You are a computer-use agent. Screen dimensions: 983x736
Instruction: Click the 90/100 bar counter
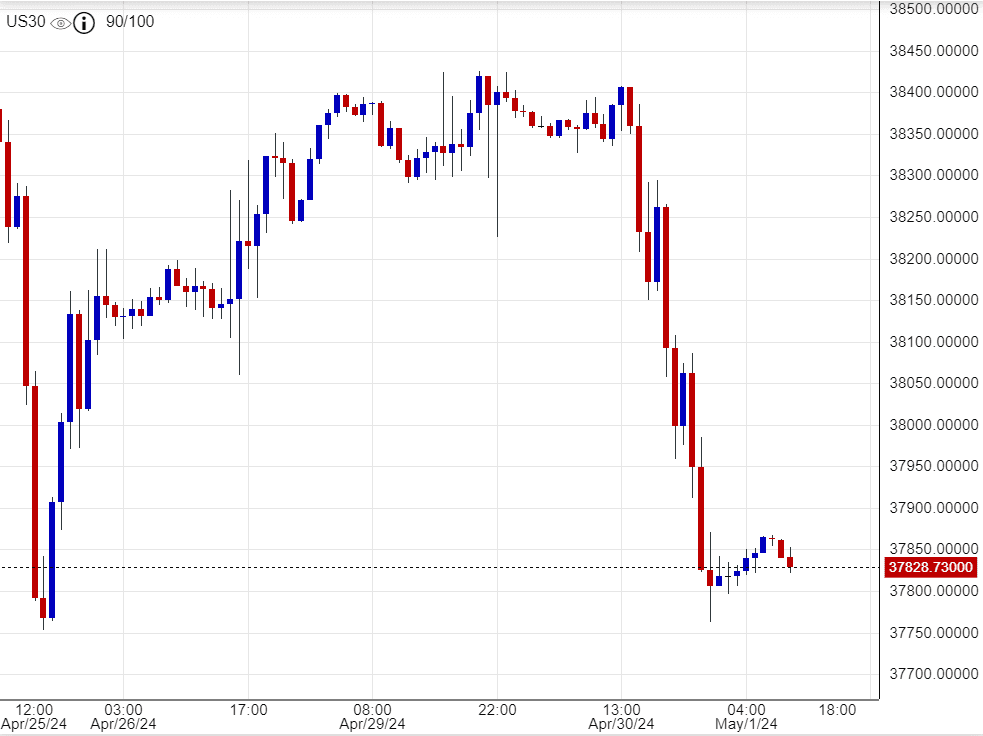click(129, 22)
